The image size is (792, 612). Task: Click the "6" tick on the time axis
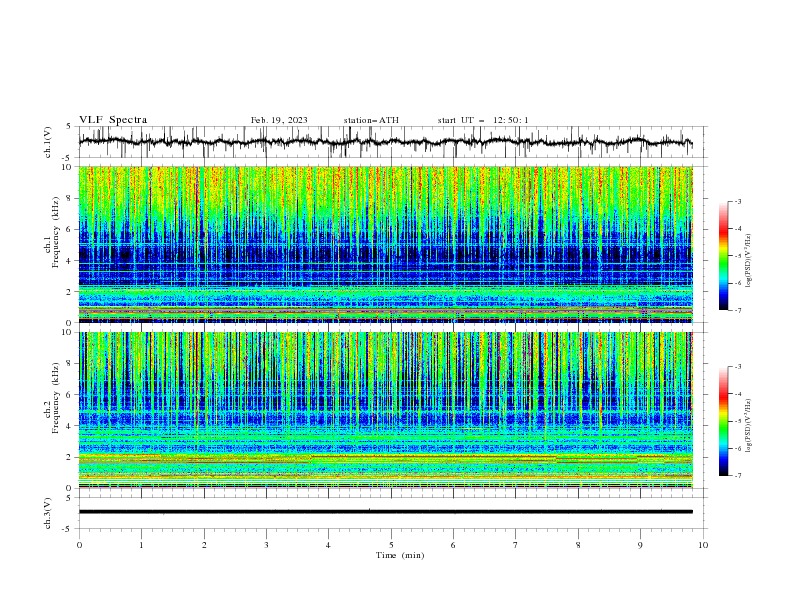(453, 545)
